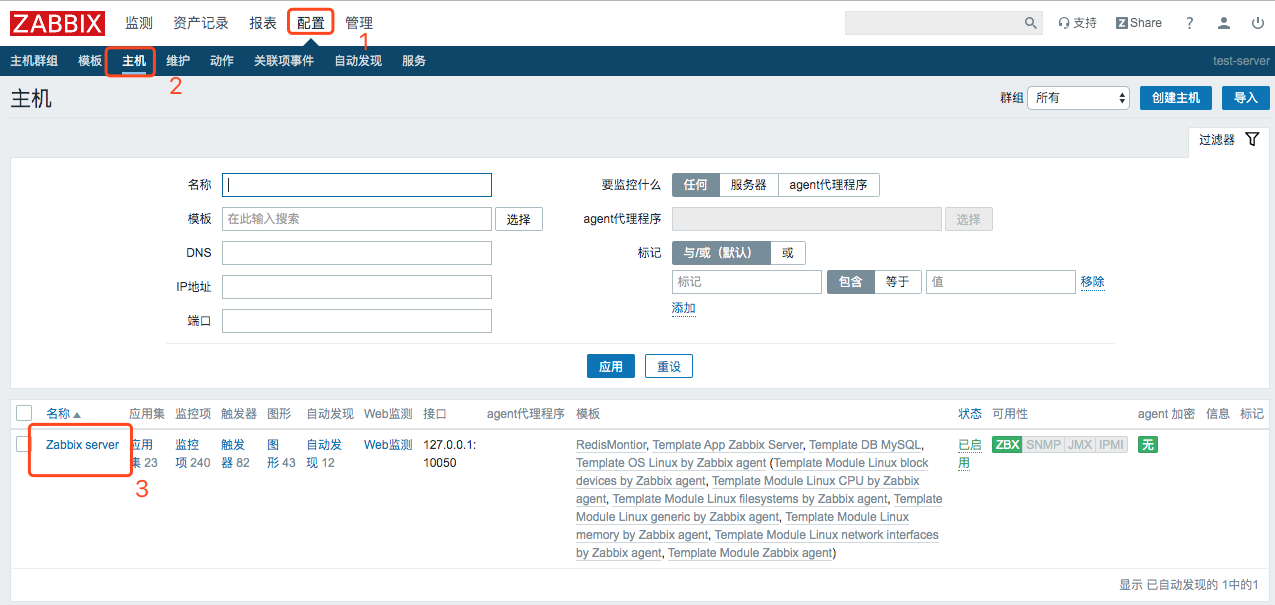Open the 支持 support link
1275x605 pixels.
pyautogui.click(x=1077, y=23)
